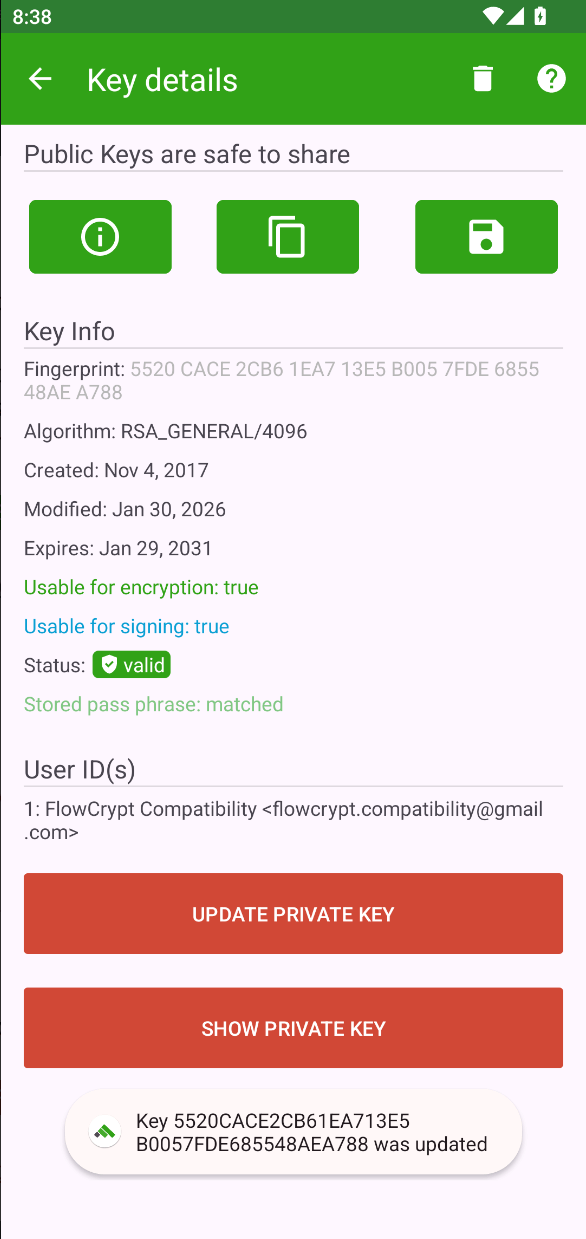Navigate back with the arrow icon
Image resolution: width=586 pixels, height=1239 pixels.
pyautogui.click(x=39, y=78)
